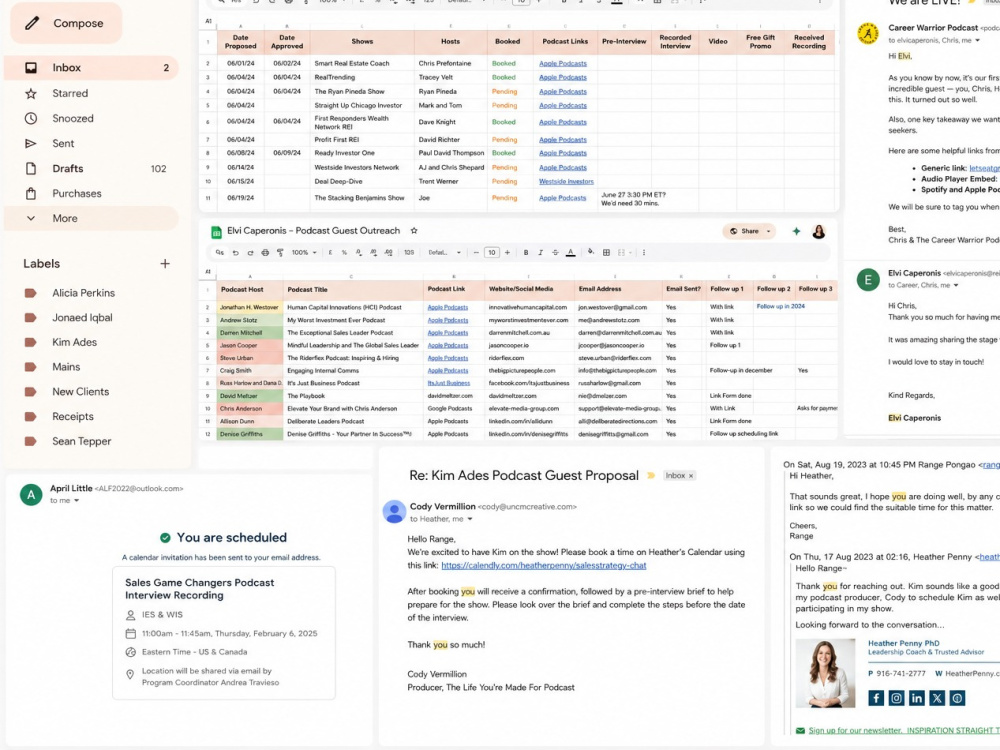Toggle Bold in Outreach toolbar
Screen dimensions: 1000x750
coord(526,253)
